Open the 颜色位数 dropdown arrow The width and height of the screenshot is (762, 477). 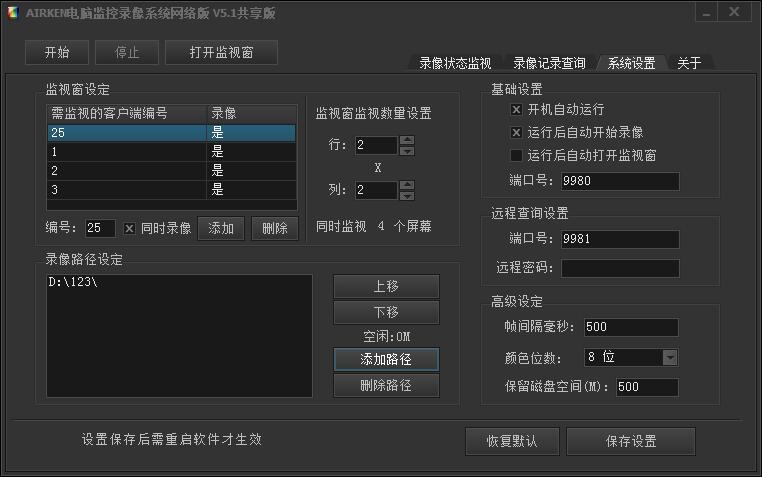click(x=670, y=358)
